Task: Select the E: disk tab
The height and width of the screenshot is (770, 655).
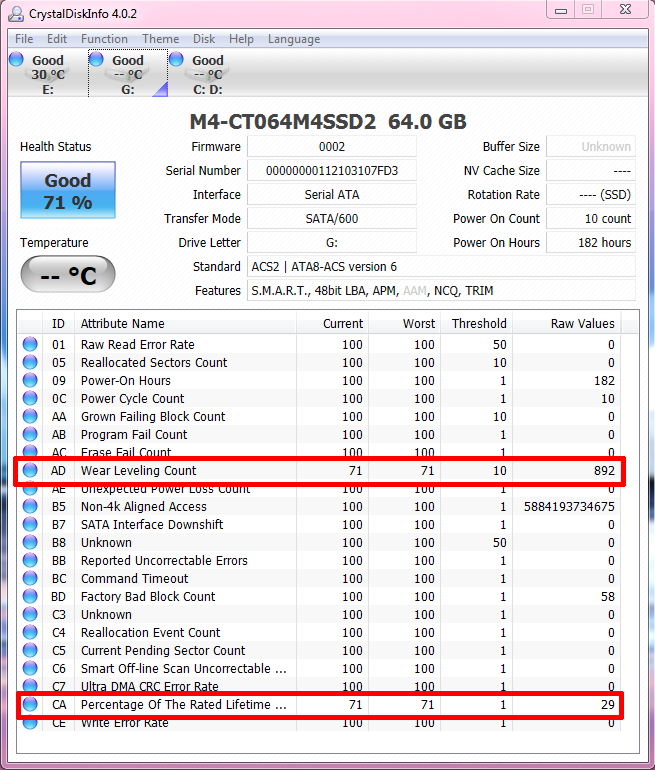Action: point(48,74)
